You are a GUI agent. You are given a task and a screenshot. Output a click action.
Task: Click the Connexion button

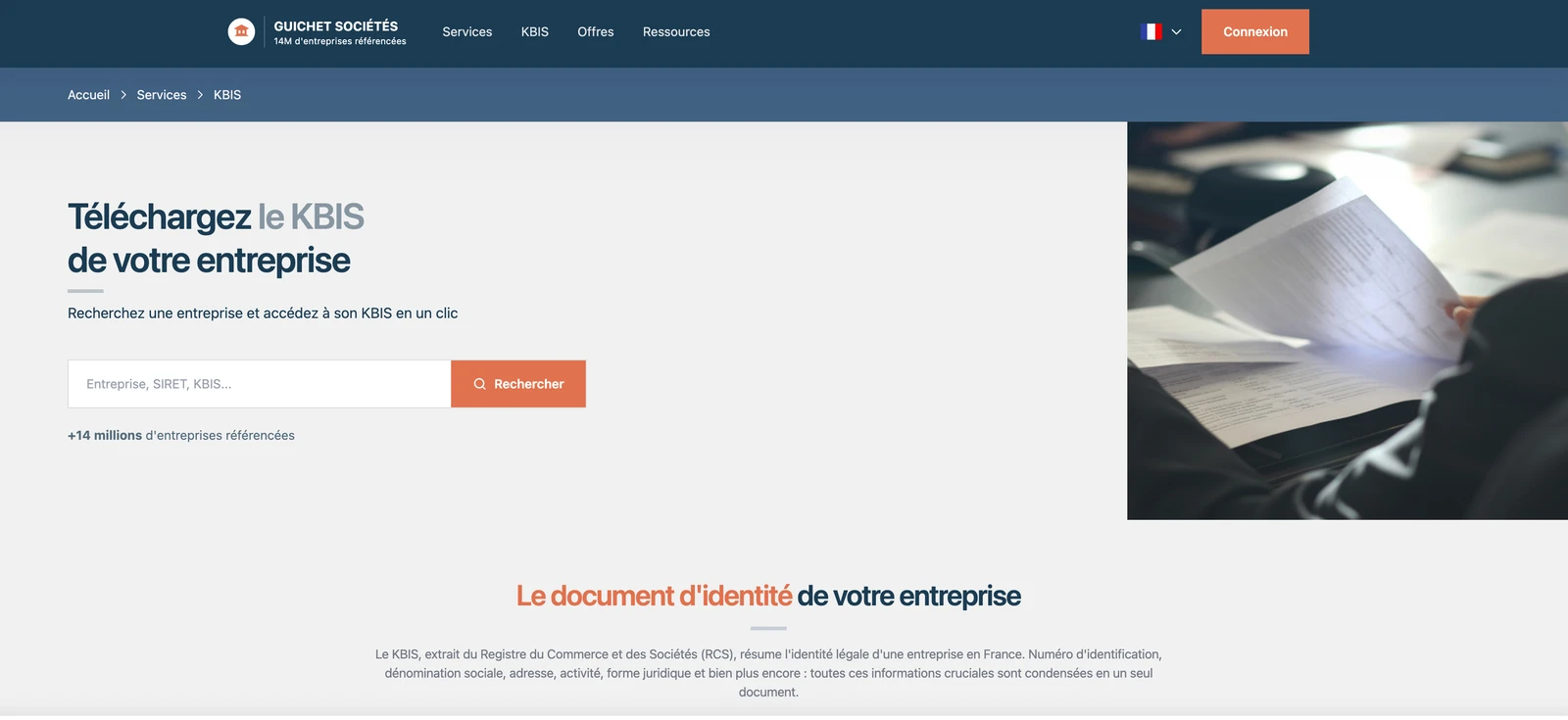coord(1255,31)
